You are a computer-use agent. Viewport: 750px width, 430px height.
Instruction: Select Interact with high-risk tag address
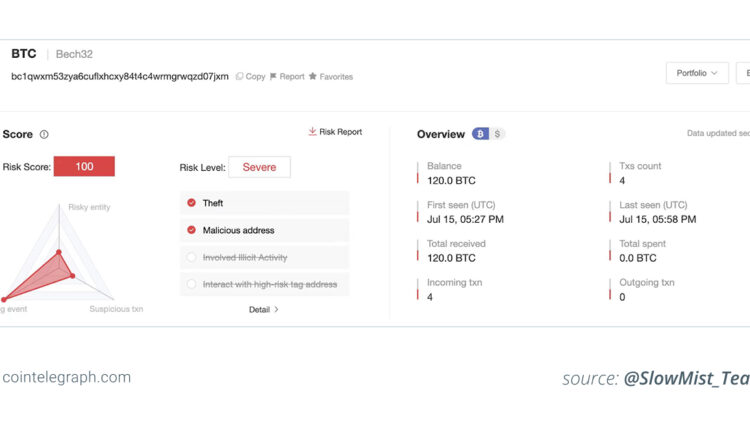click(191, 284)
